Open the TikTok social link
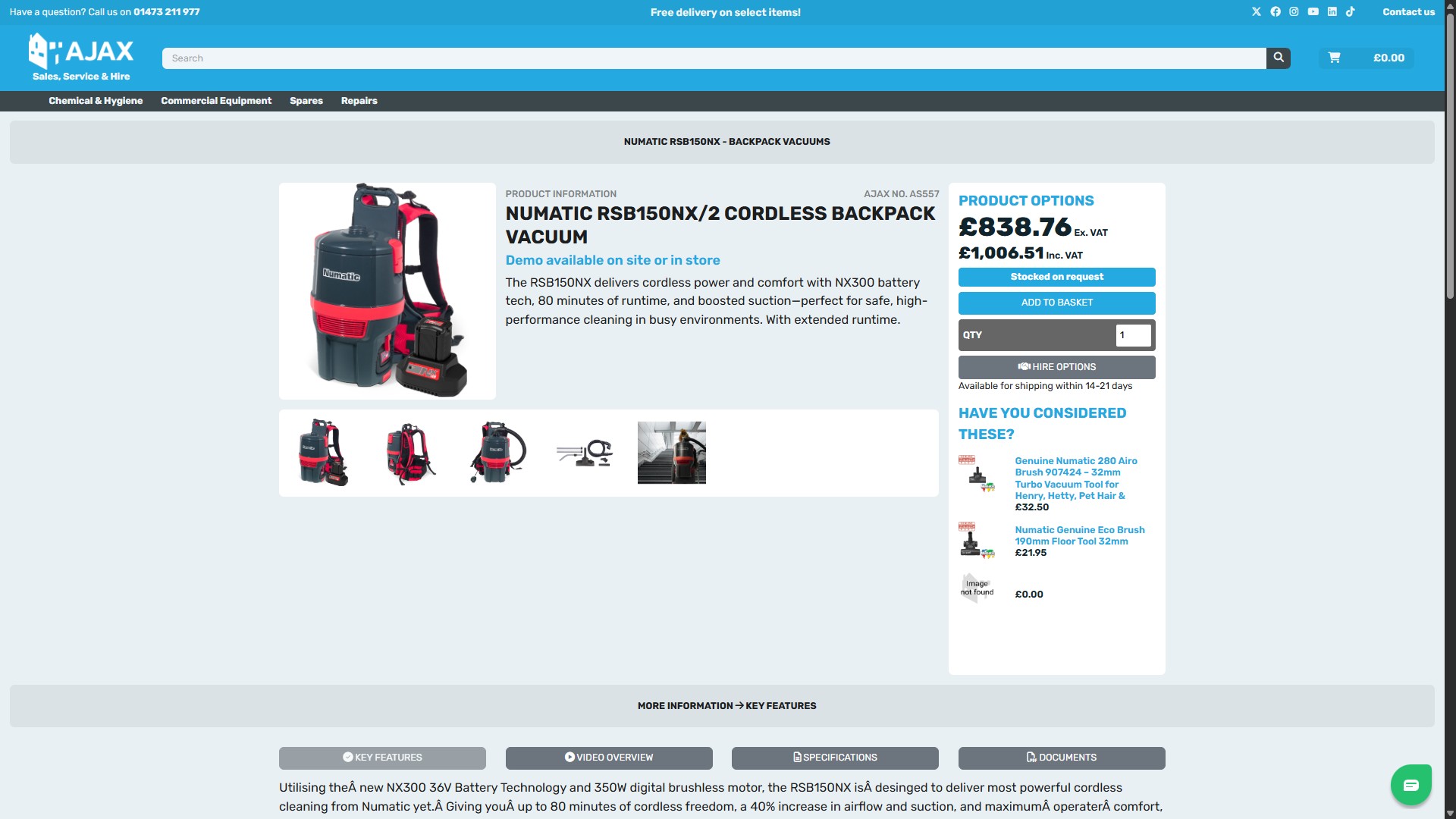The height and width of the screenshot is (819, 1456). pyautogui.click(x=1351, y=12)
